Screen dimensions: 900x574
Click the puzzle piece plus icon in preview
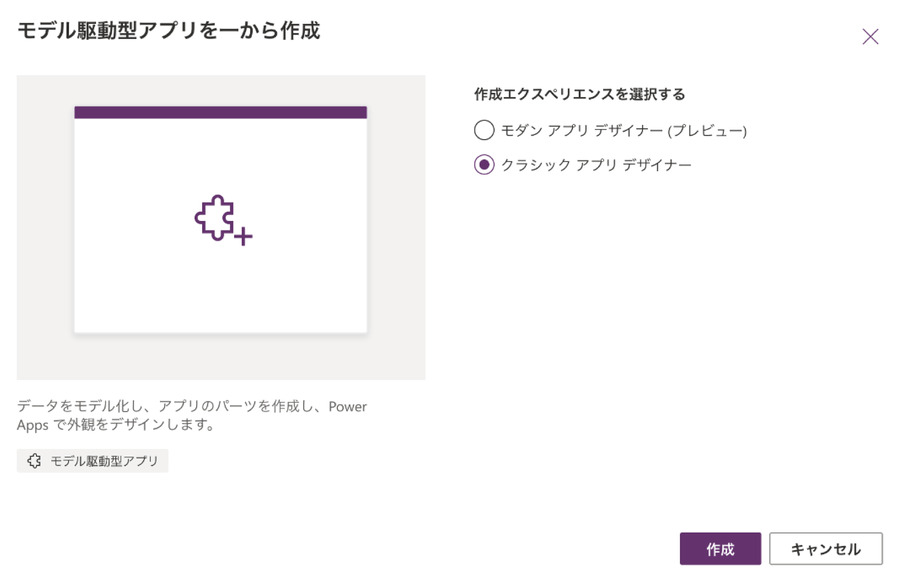coord(223,220)
